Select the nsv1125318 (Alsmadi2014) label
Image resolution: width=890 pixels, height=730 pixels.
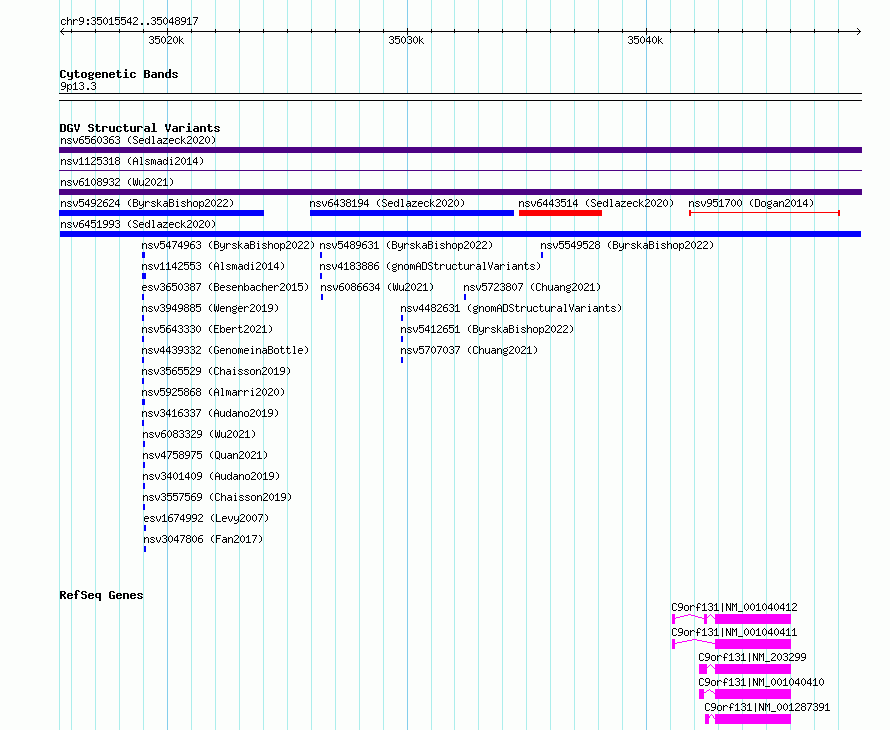point(132,161)
